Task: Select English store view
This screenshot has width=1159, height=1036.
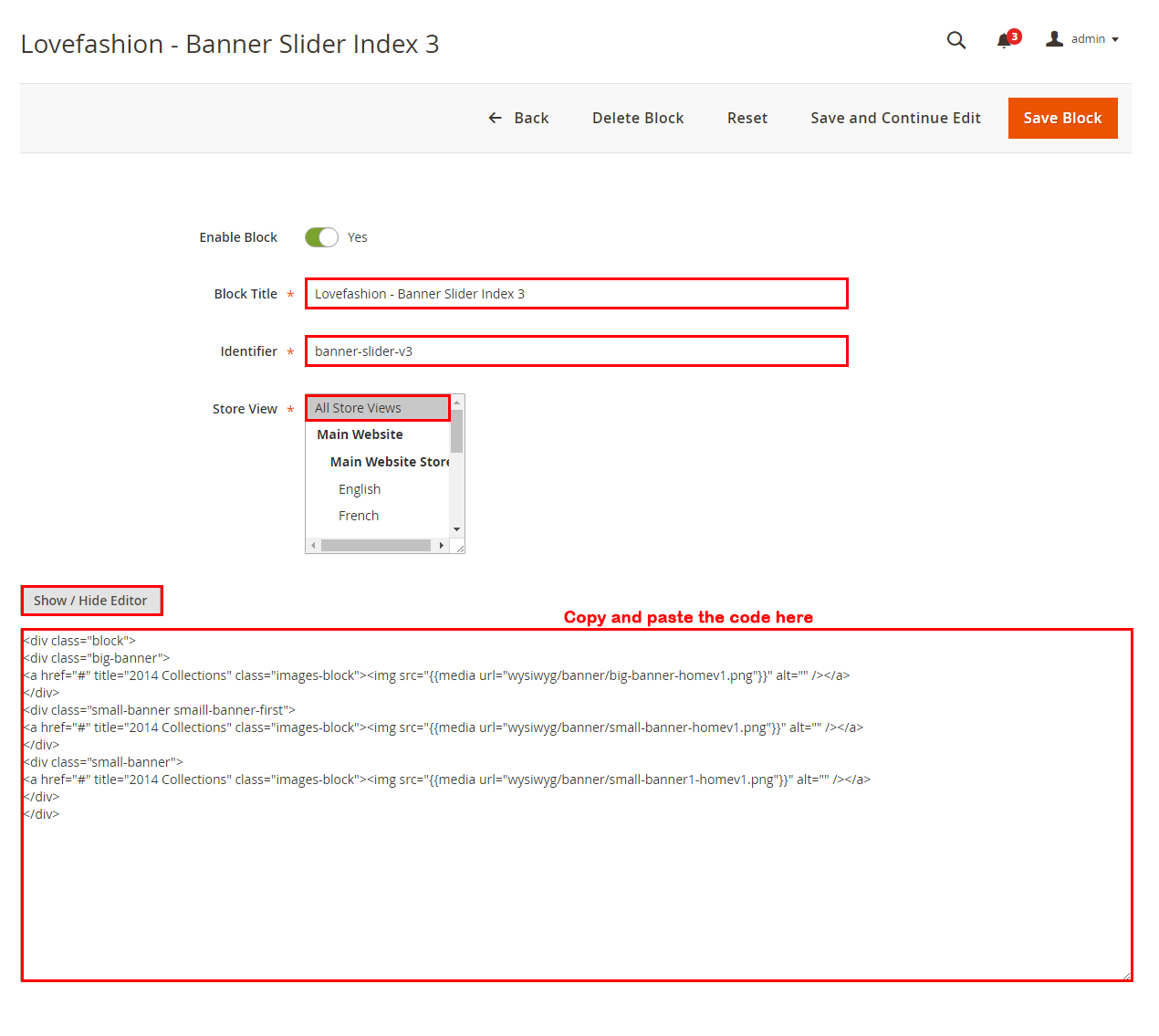Action: click(378, 489)
